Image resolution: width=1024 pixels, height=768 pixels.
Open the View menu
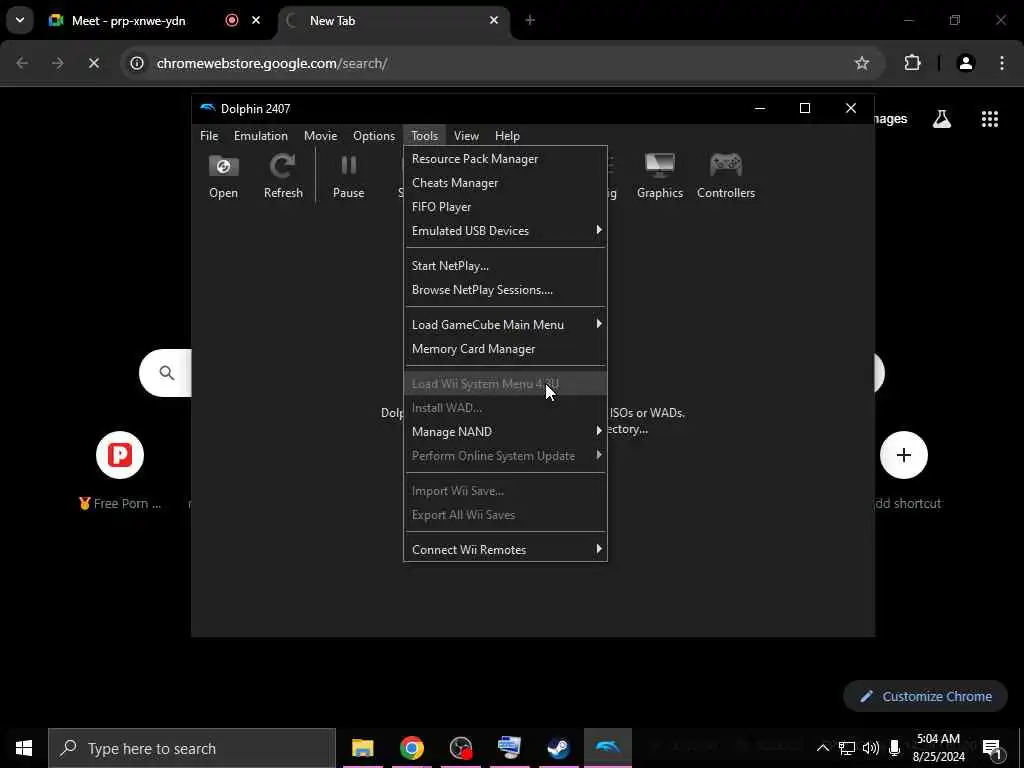(466, 136)
